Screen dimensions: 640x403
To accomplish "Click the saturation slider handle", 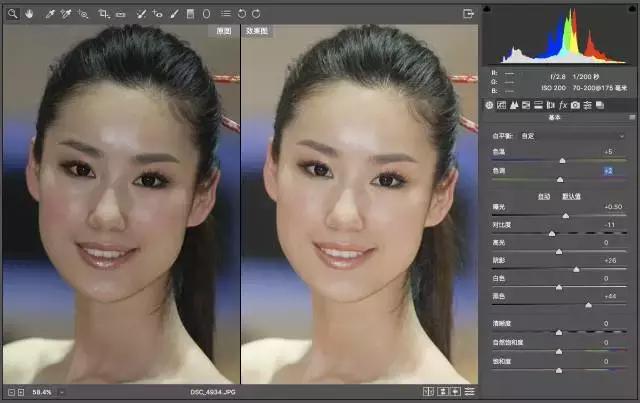I will [x=559, y=370].
